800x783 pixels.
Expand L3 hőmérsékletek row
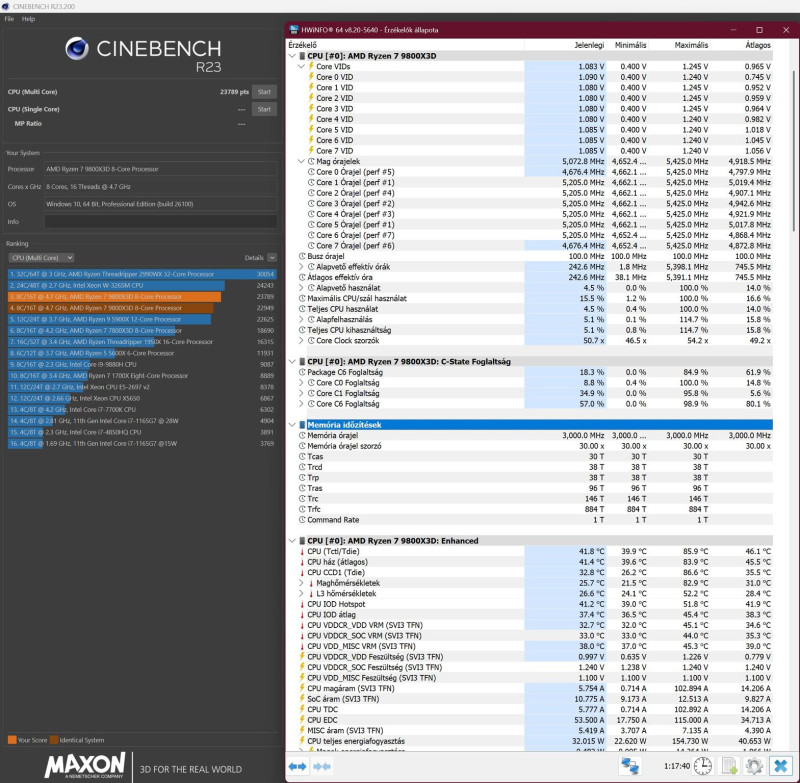click(301, 593)
